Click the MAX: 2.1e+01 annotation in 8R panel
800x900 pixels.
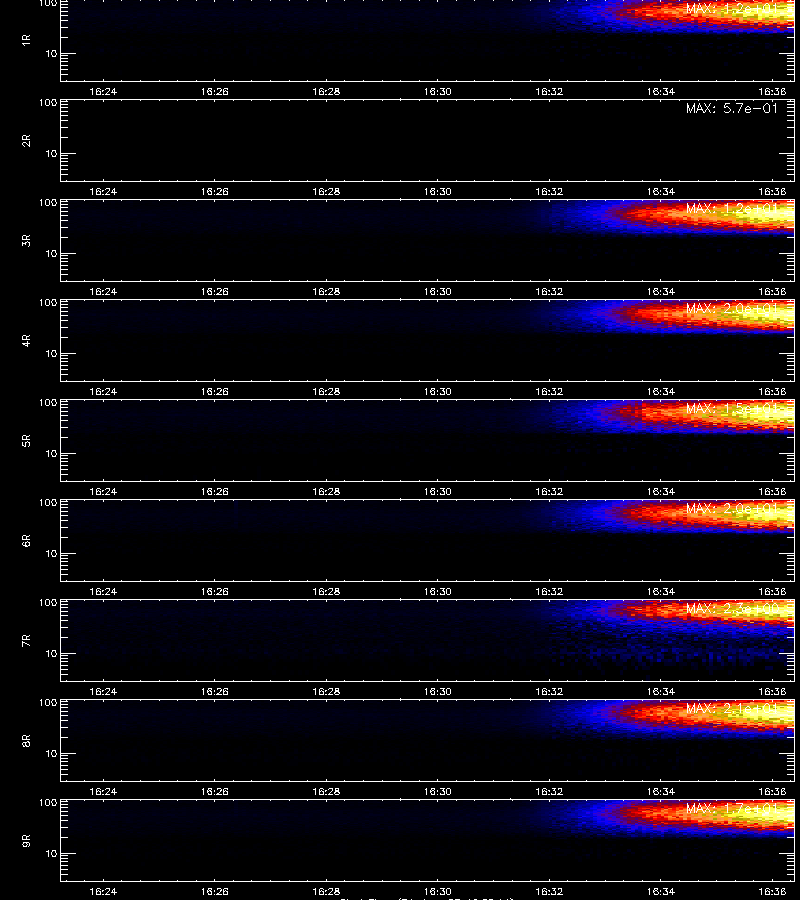point(732,708)
